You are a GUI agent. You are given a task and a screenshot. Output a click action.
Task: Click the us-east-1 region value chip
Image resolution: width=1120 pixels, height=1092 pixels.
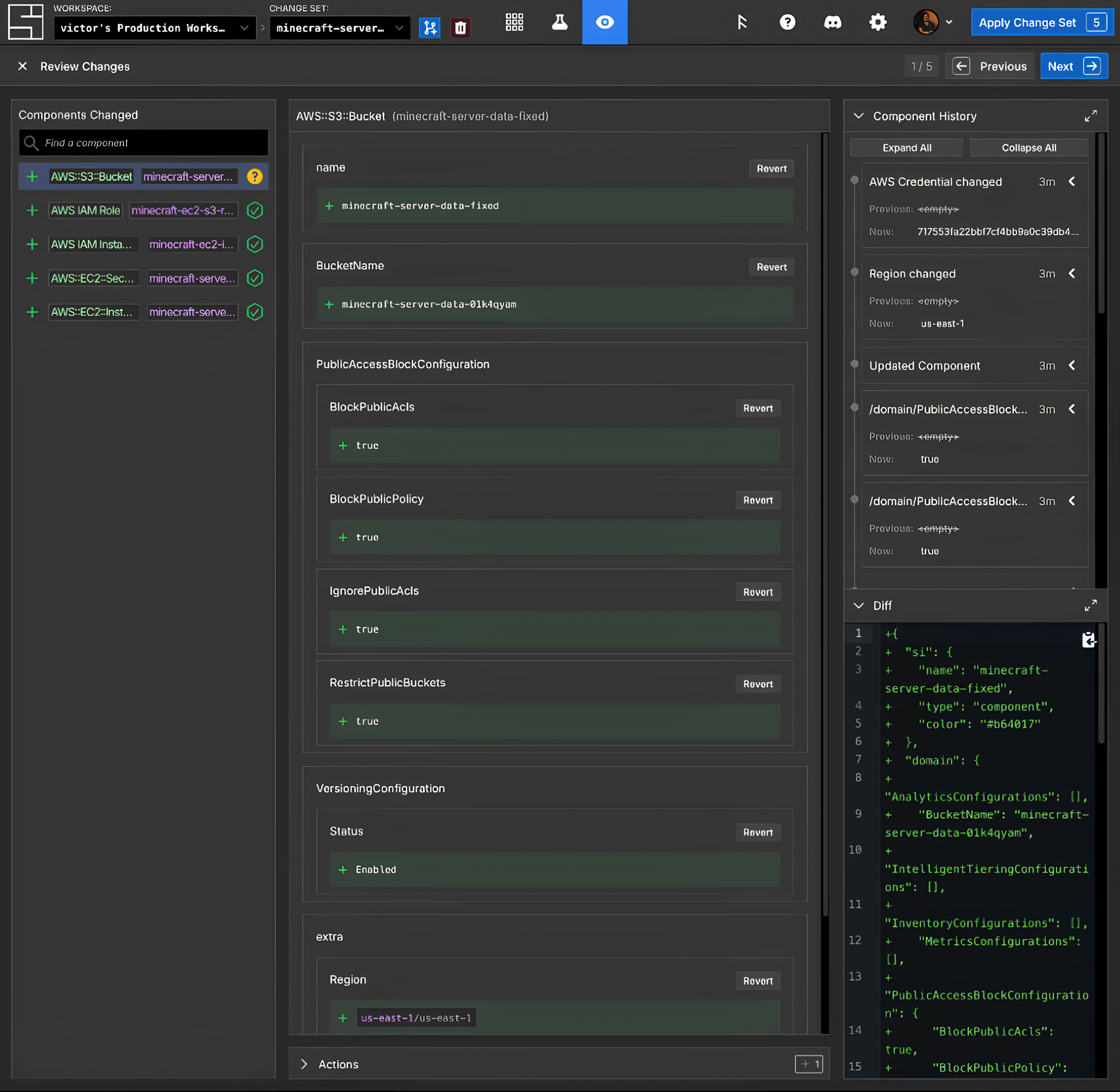coord(416,1018)
